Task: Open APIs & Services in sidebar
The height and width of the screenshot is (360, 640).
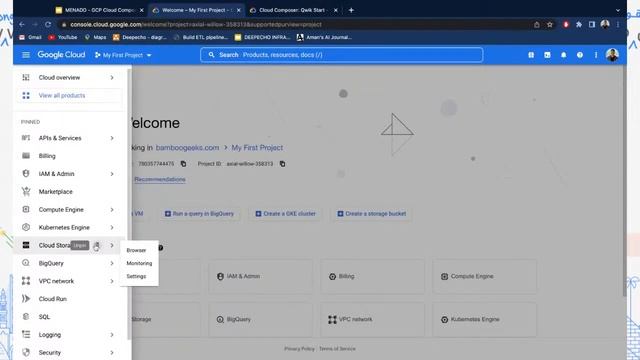Action: (60, 138)
